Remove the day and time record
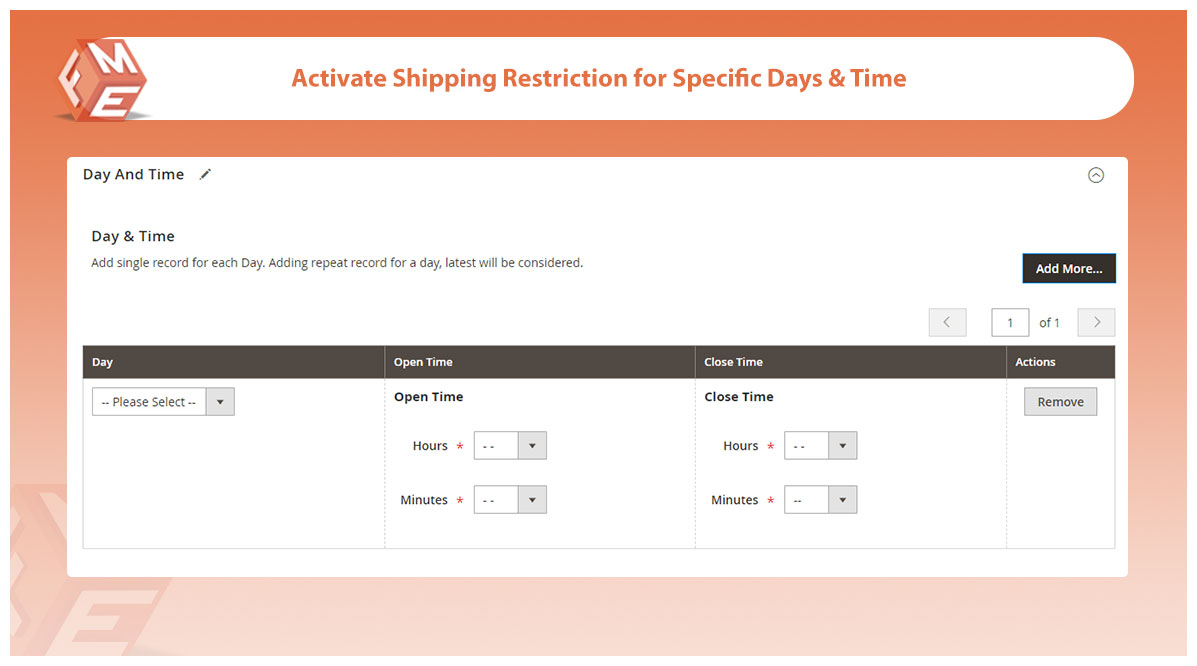Image resolution: width=1197 pixels, height=666 pixels. click(1060, 402)
